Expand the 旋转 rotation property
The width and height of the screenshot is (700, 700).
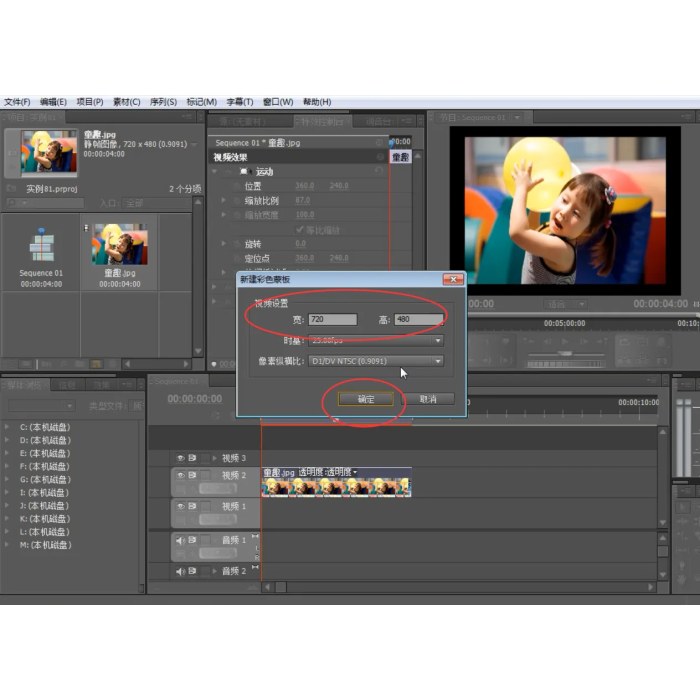[x=224, y=244]
